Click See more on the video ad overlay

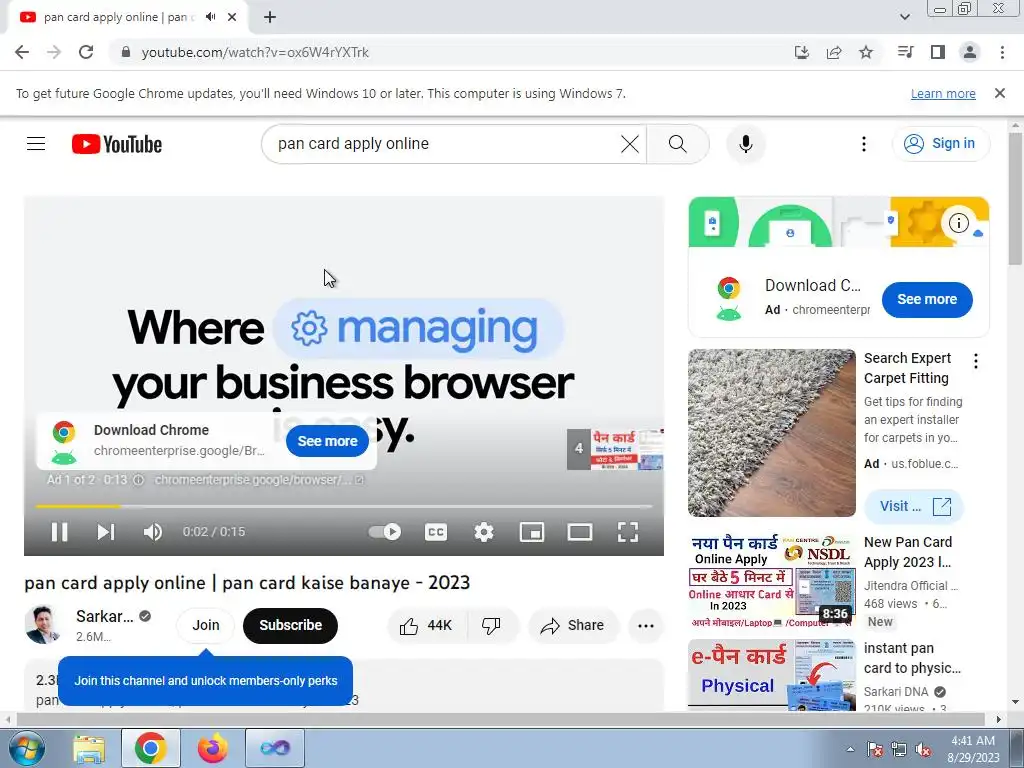[327, 441]
